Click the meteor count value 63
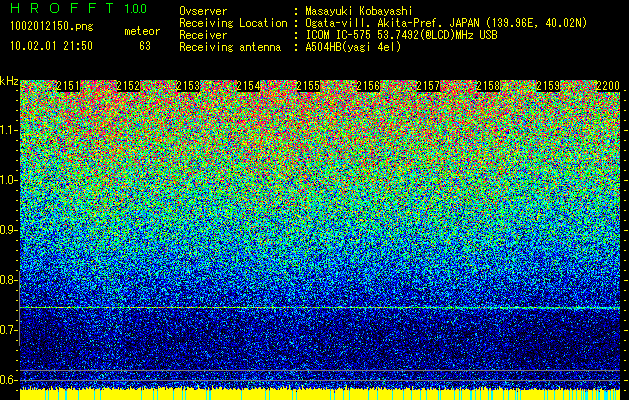The image size is (629, 400). tap(145, 46)
